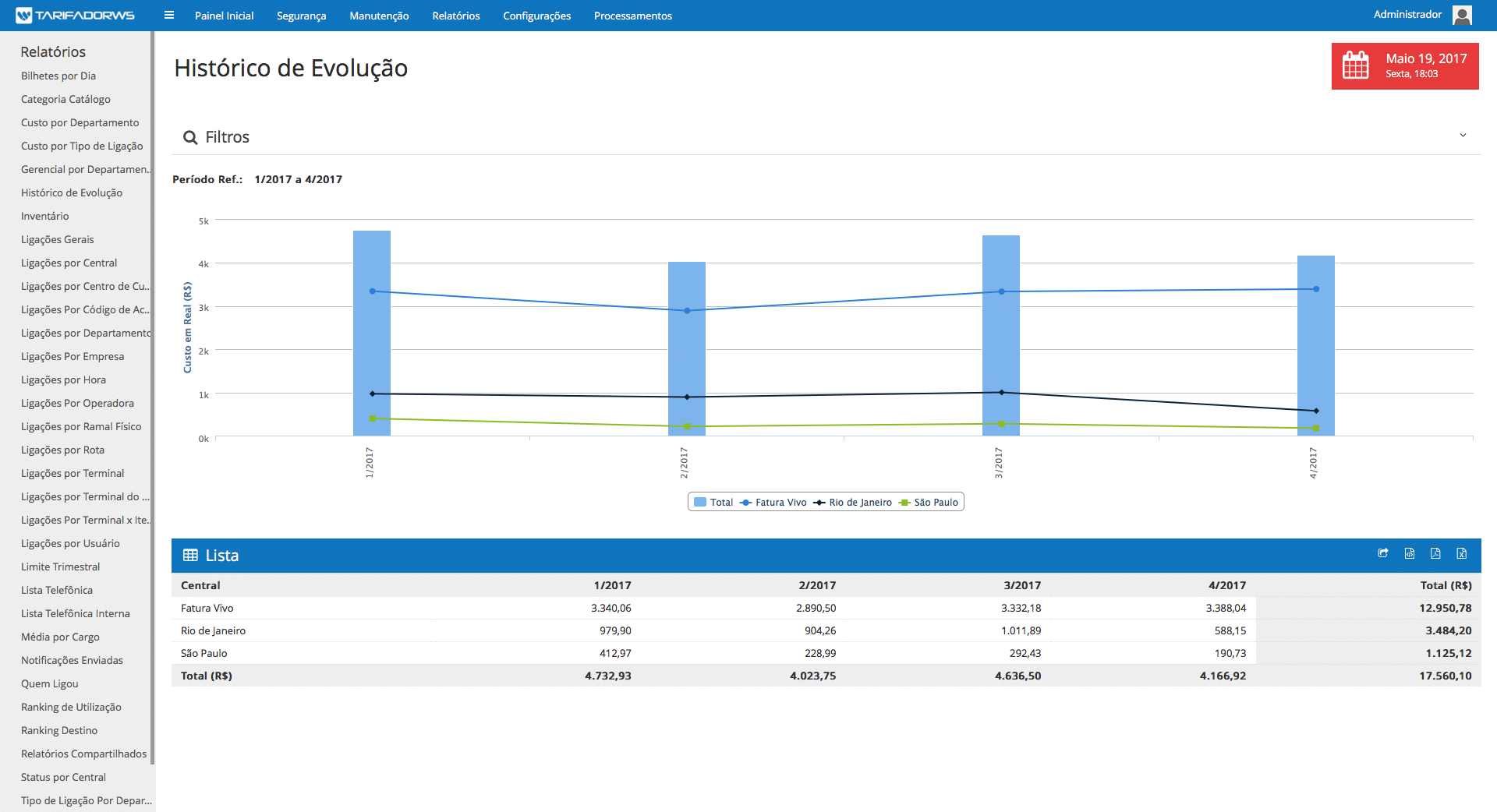Click the share/export arrow icon in Lista
This screenshot has height=812, width=1497.
1382,553
